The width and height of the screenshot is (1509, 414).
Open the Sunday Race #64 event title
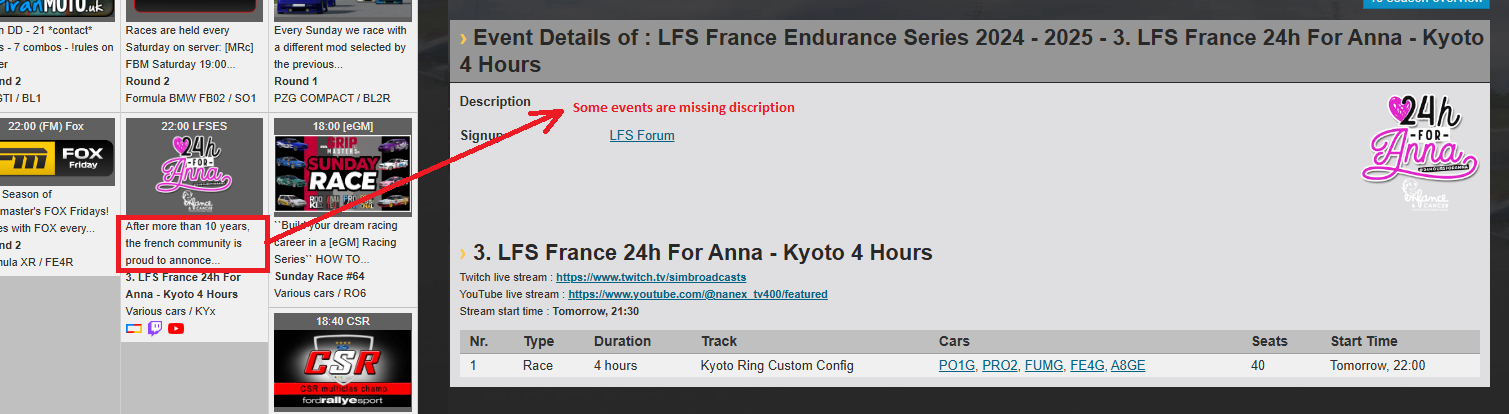coord(319,276)
